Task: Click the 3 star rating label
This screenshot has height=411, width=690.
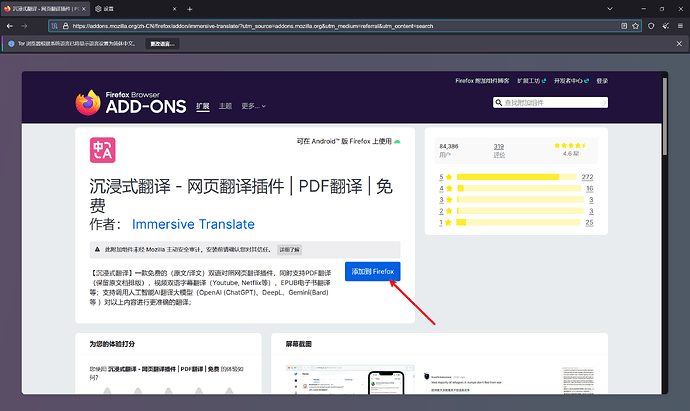Action: 445,200
